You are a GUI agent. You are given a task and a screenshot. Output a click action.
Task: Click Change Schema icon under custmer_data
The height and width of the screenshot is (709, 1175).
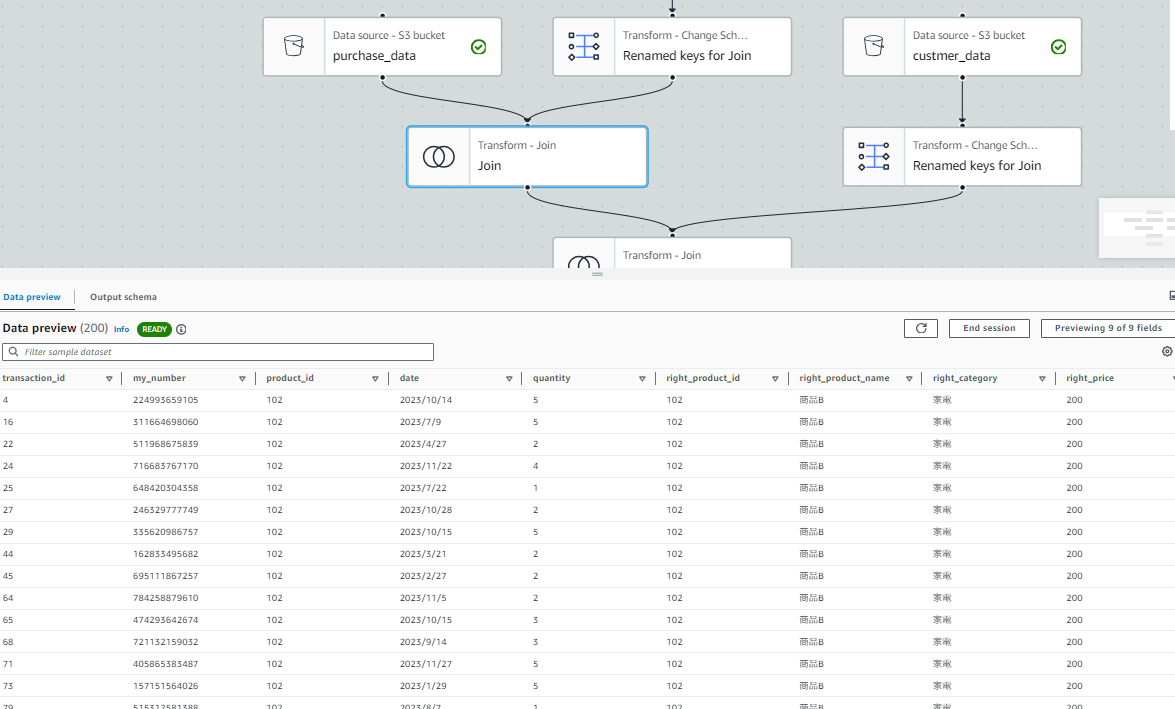pyautogui.click(x=874, y=157)
